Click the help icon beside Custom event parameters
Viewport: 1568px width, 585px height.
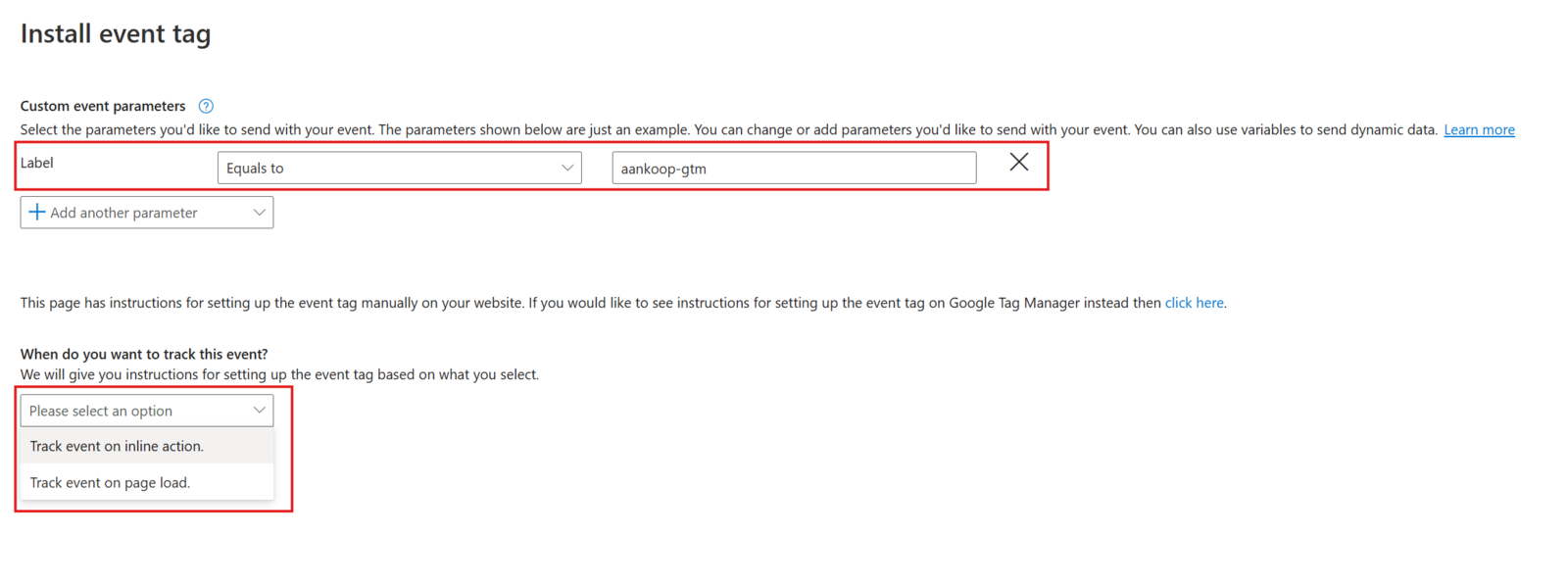(x=206, y=106)
